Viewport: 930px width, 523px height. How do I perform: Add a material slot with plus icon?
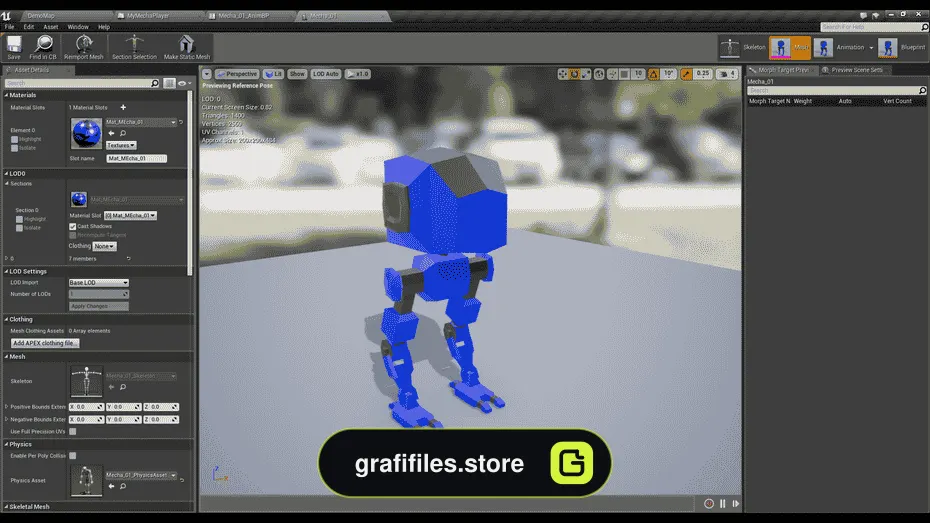pyautogui.click(x=123, y=107)
